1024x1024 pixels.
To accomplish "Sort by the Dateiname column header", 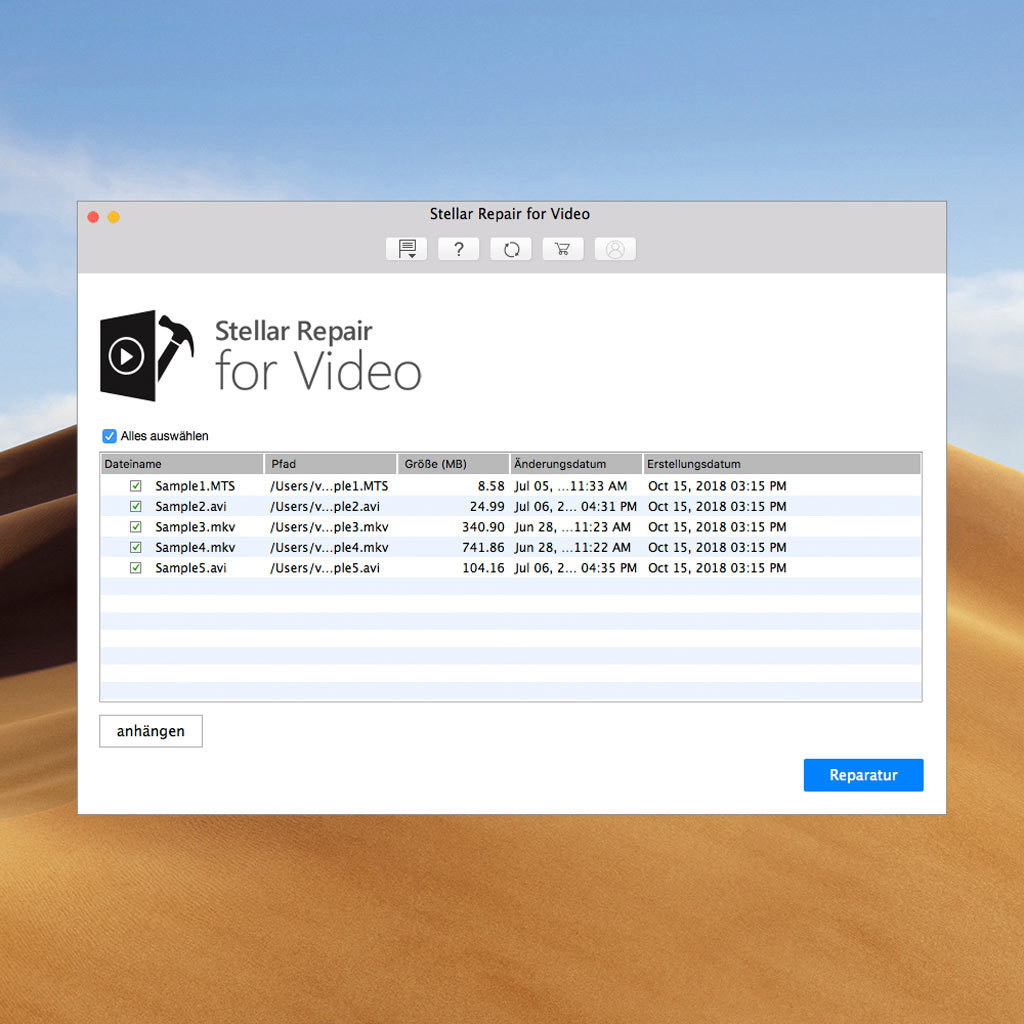I will click(x=182, y=464).
